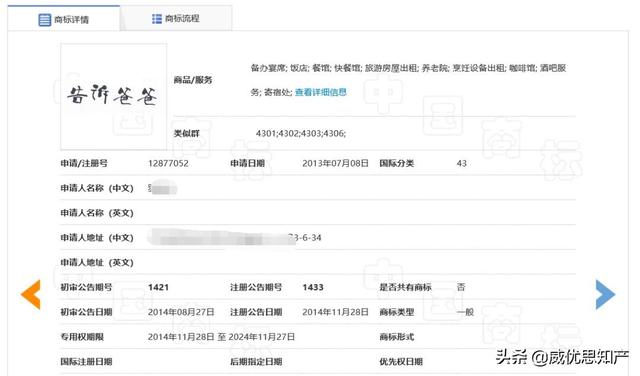
Task: Click the 专用权期限 label
Action: pyautogui.click(x=82, y=337)
